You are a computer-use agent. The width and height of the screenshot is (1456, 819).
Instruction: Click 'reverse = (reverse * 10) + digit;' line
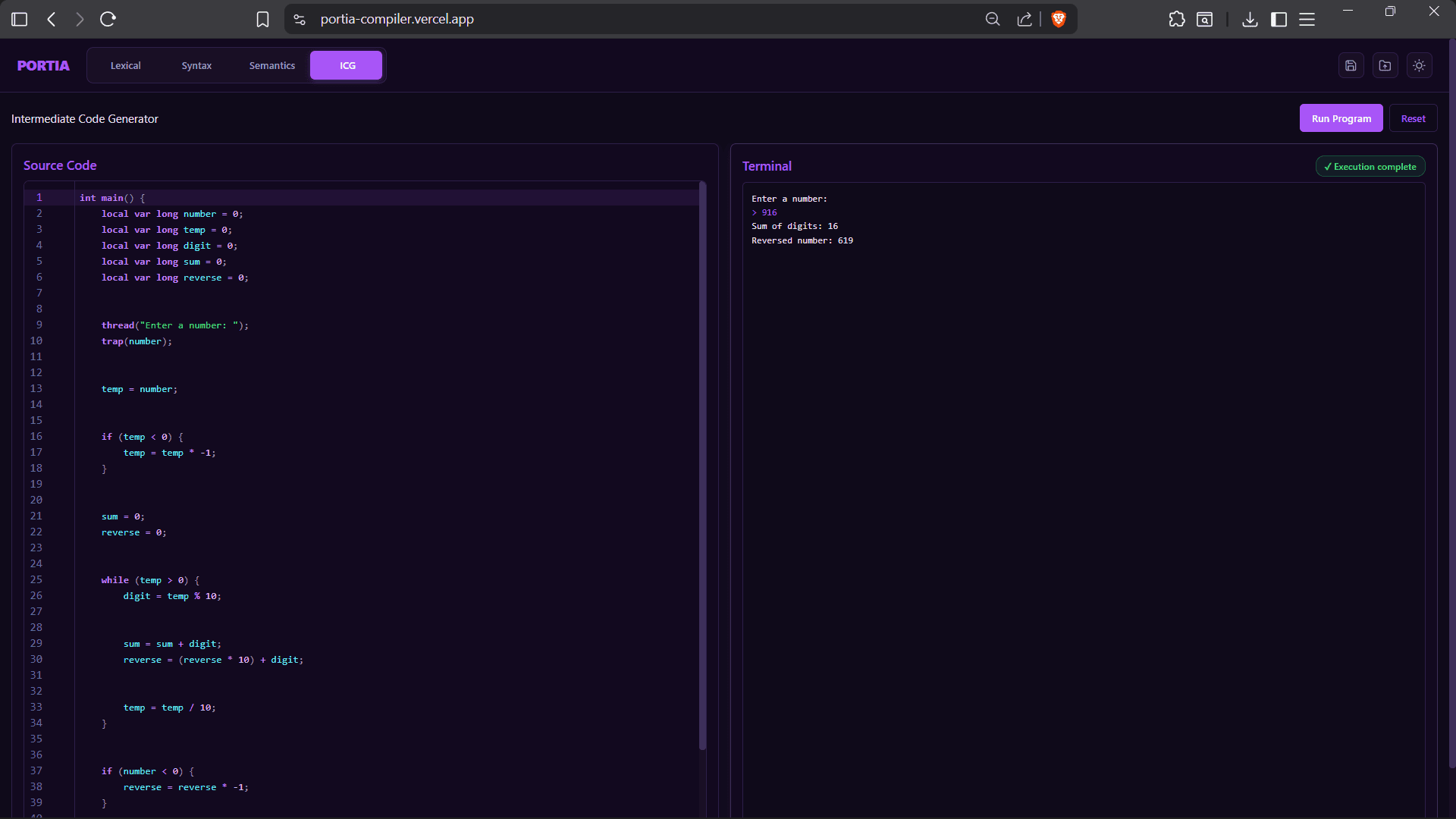tap(213, 660)
